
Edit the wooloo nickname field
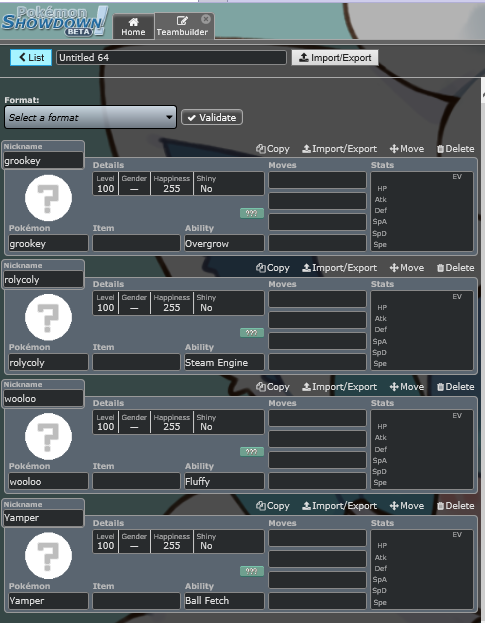(x=43, y=399)
